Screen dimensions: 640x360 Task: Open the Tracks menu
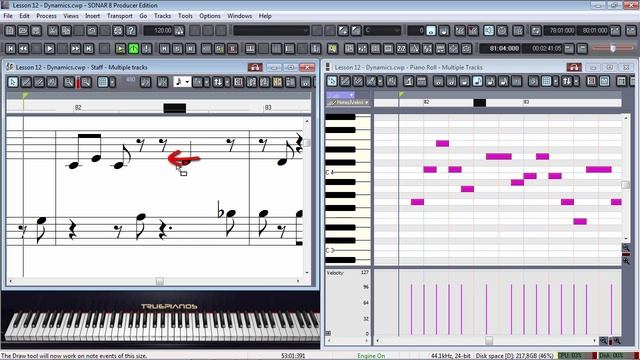(162, 16)
